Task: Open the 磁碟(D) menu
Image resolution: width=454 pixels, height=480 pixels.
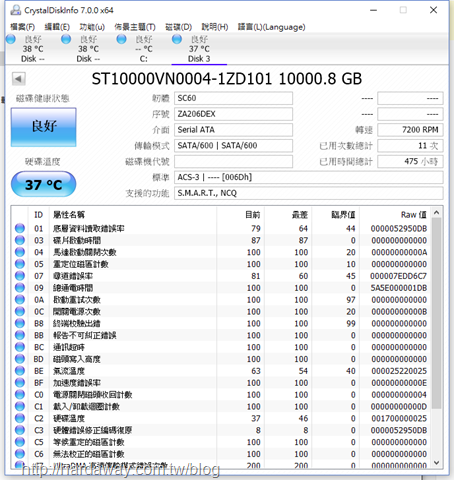Action: 179,27
